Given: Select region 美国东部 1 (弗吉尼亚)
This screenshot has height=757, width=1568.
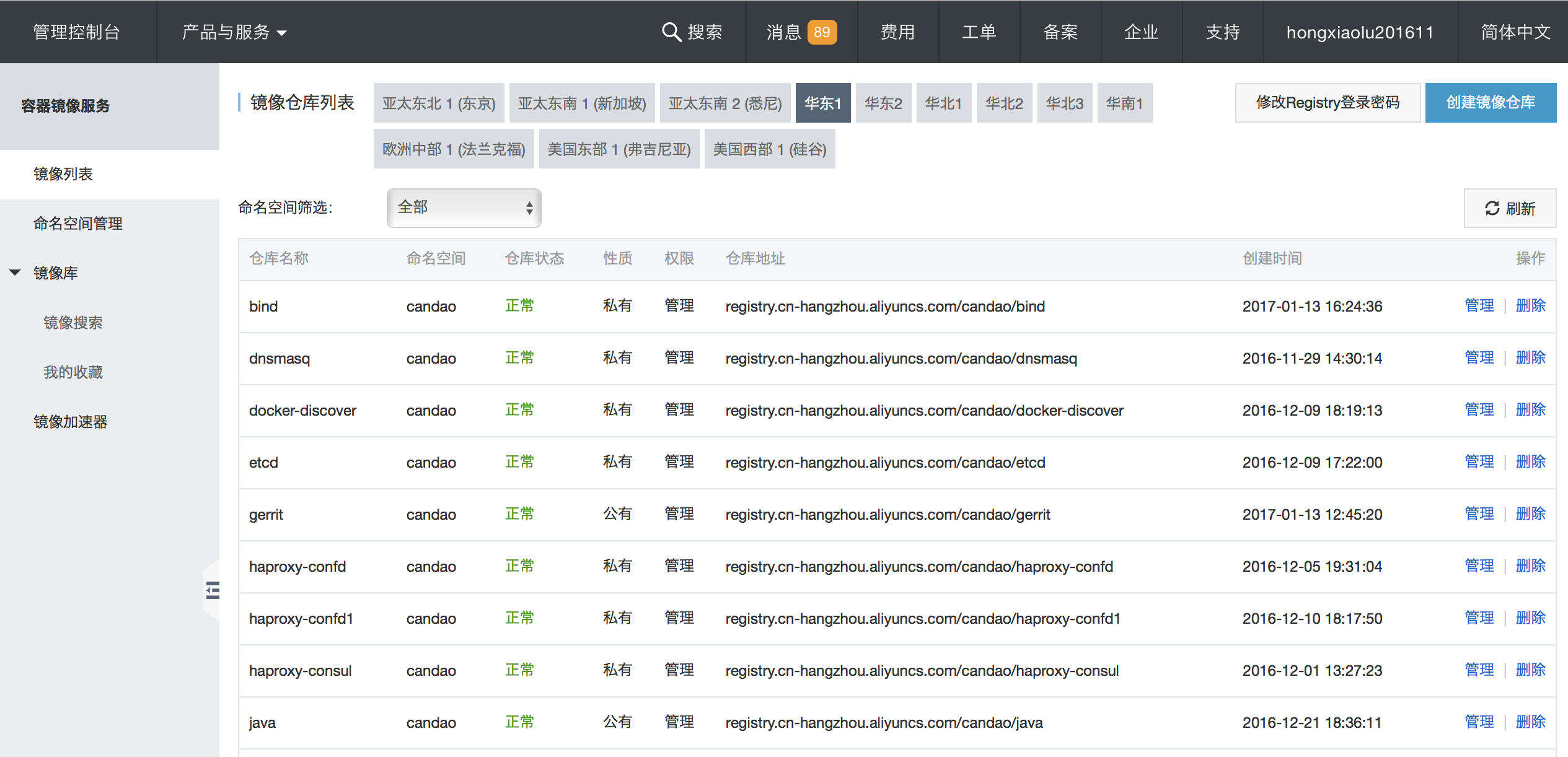Looking at the screenshot, I should (x=619, y=149).
